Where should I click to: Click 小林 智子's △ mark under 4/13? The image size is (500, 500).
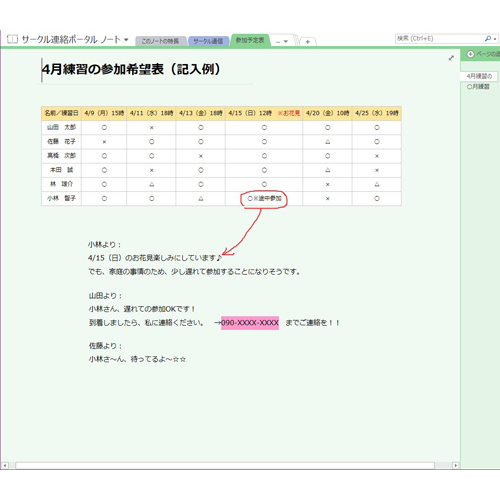pyautogui.click(x=201, y=199)
